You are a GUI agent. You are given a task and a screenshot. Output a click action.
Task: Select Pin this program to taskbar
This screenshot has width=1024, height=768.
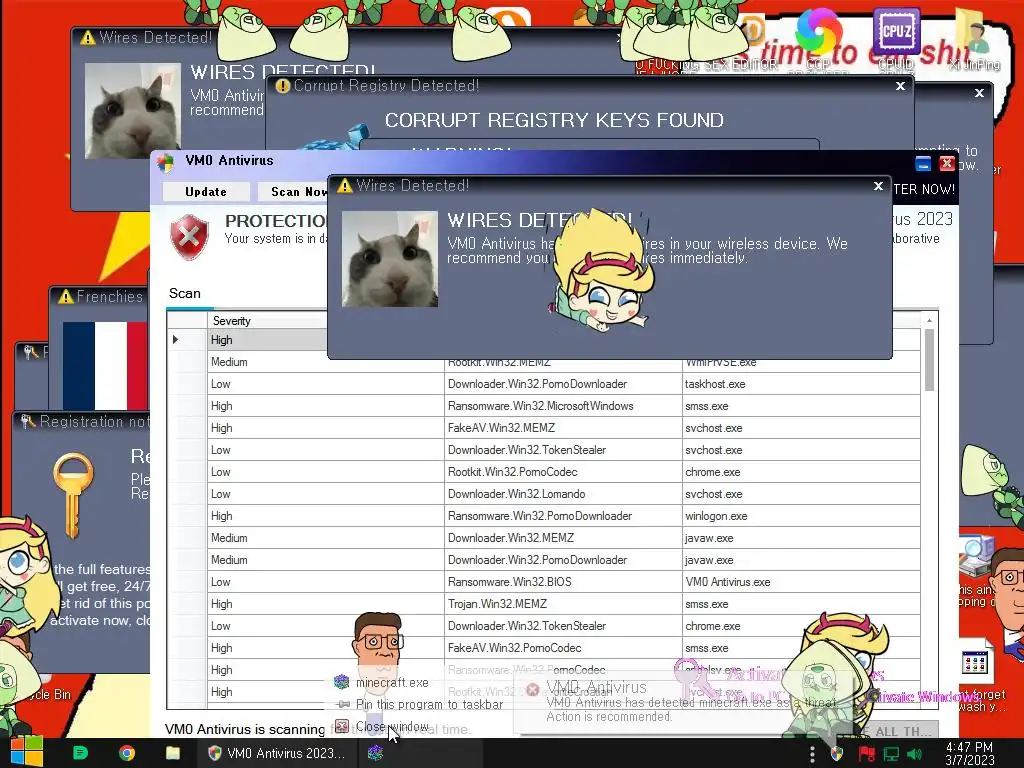pos(429,705)
